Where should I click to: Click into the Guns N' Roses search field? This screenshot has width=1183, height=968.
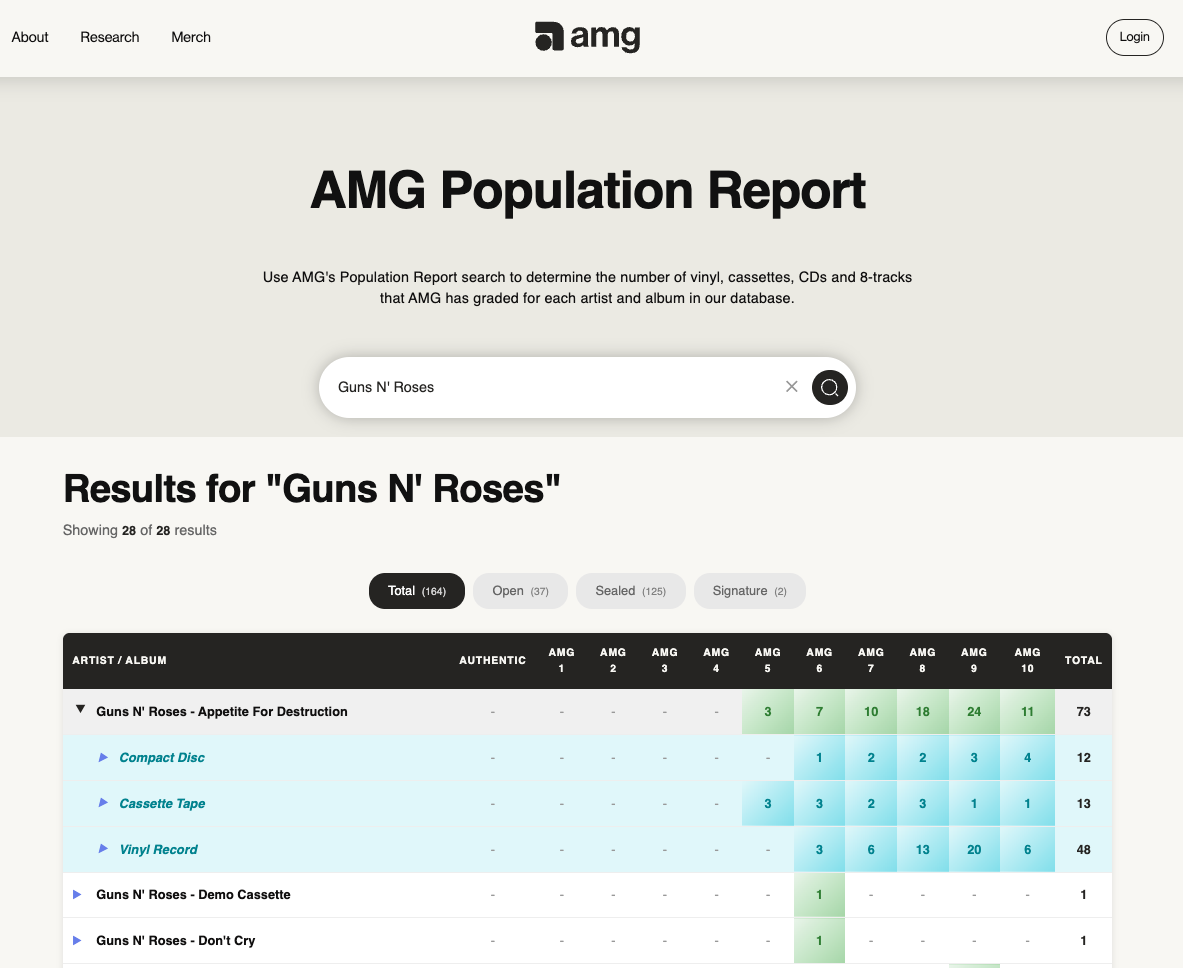pos(550,387)
